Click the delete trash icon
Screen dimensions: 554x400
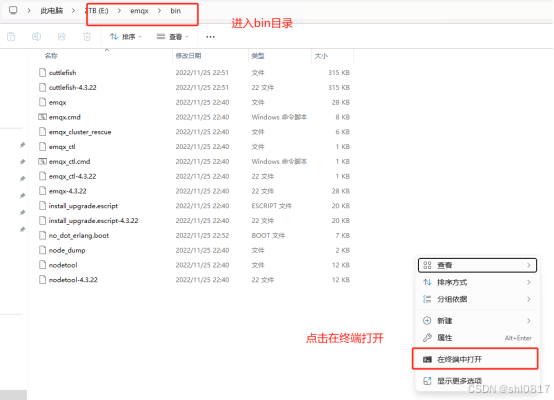(87, 36)
